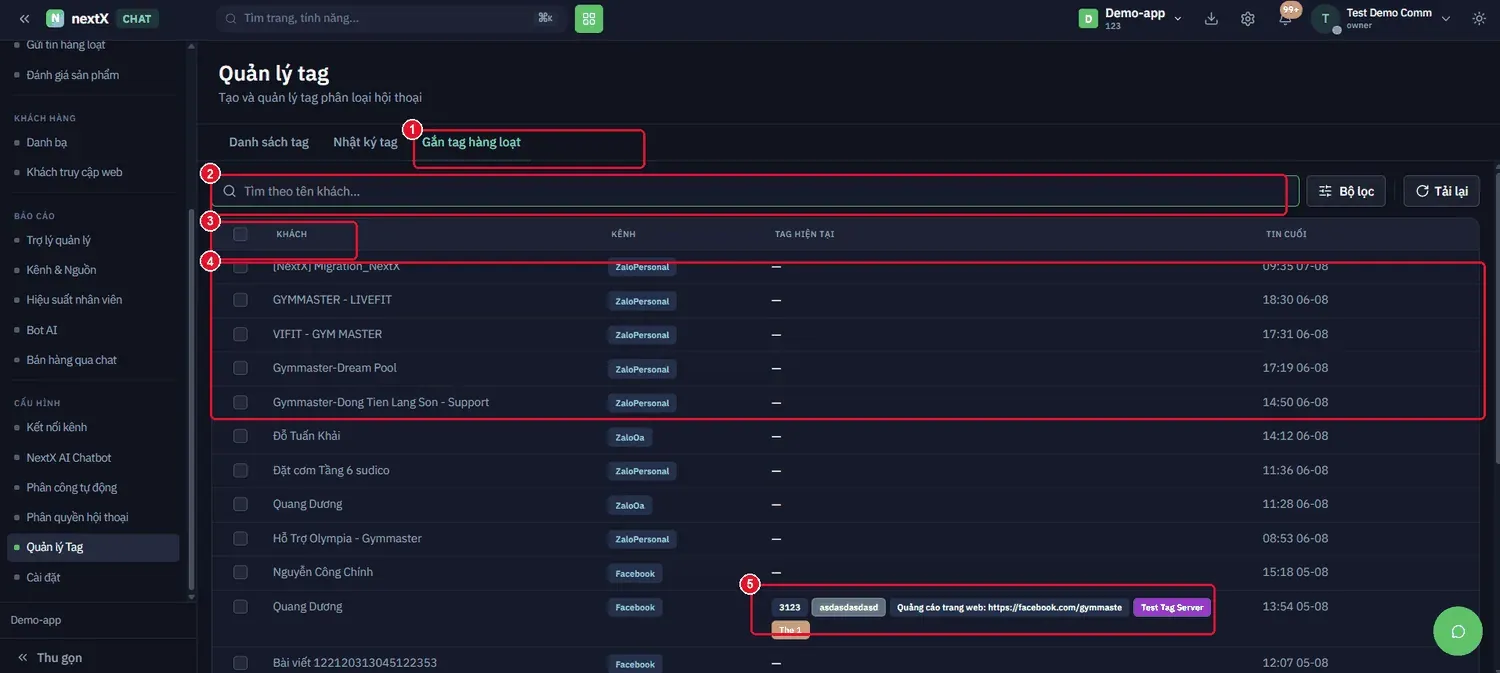Check the GYMMASTER - LIVEFIT row checkbox
Image resolution: width=1500 pixels, height=673 pixels.
240,300
